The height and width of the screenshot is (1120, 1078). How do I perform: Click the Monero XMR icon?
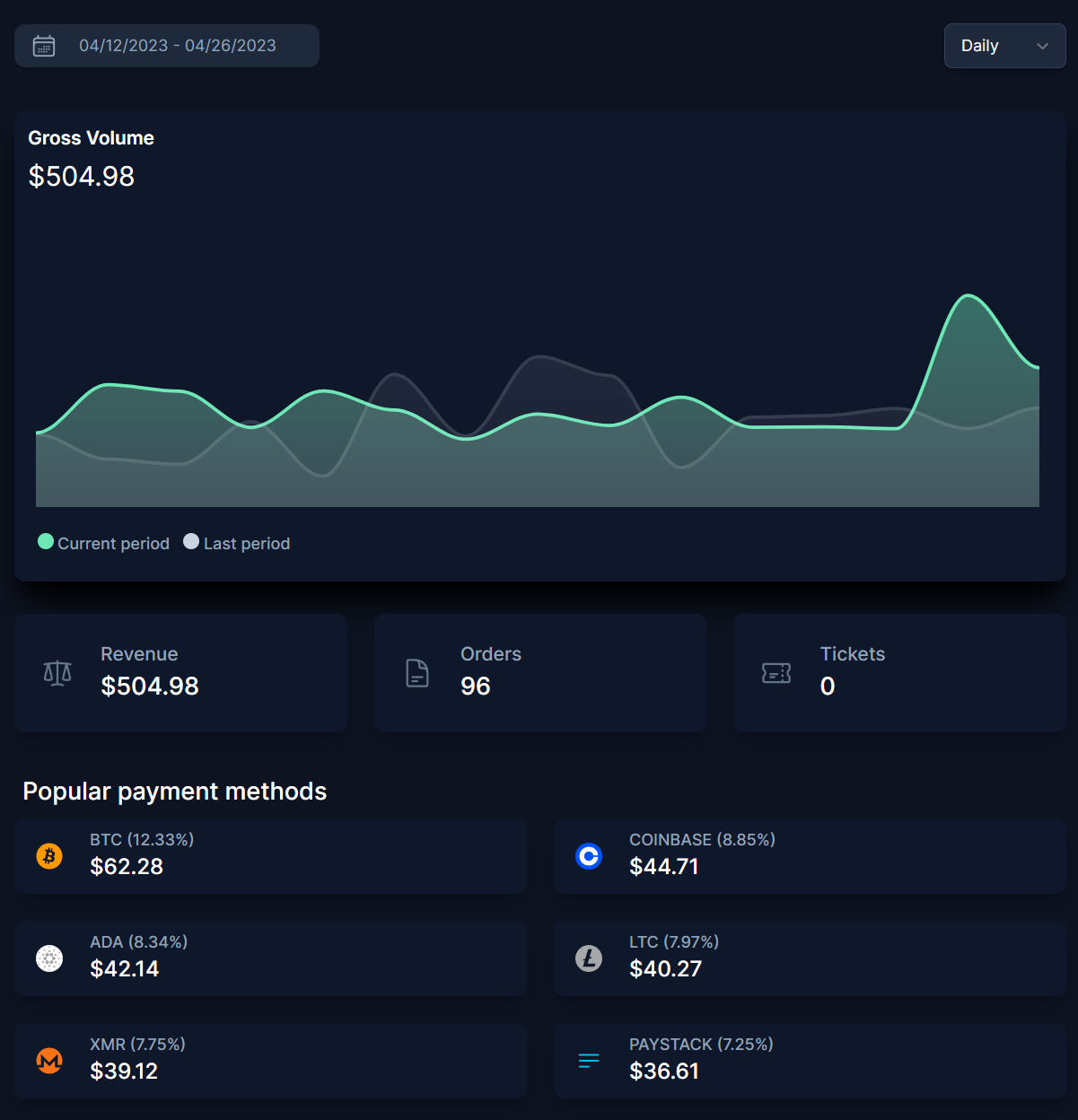[49, 1061]
